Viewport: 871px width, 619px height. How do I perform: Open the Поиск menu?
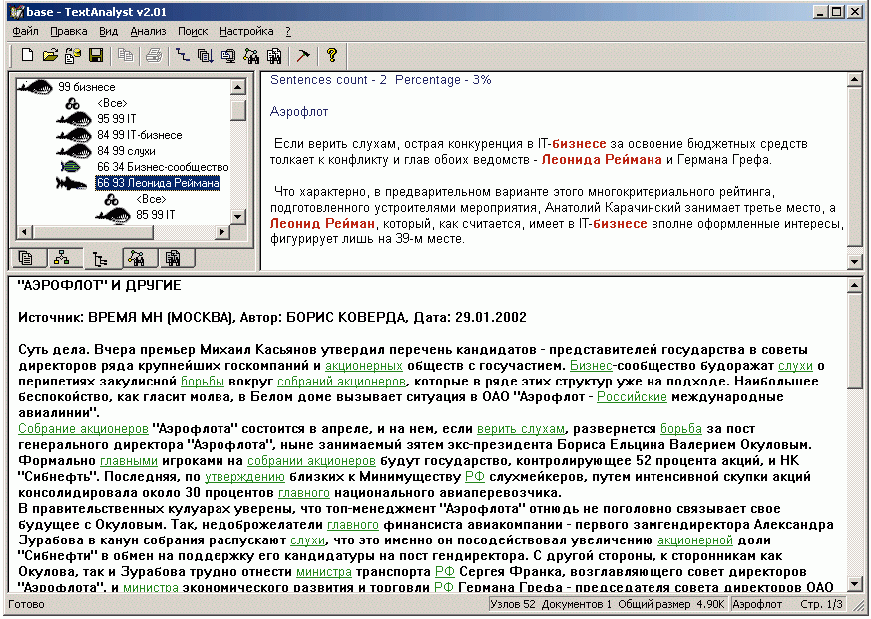click(193, 32)
